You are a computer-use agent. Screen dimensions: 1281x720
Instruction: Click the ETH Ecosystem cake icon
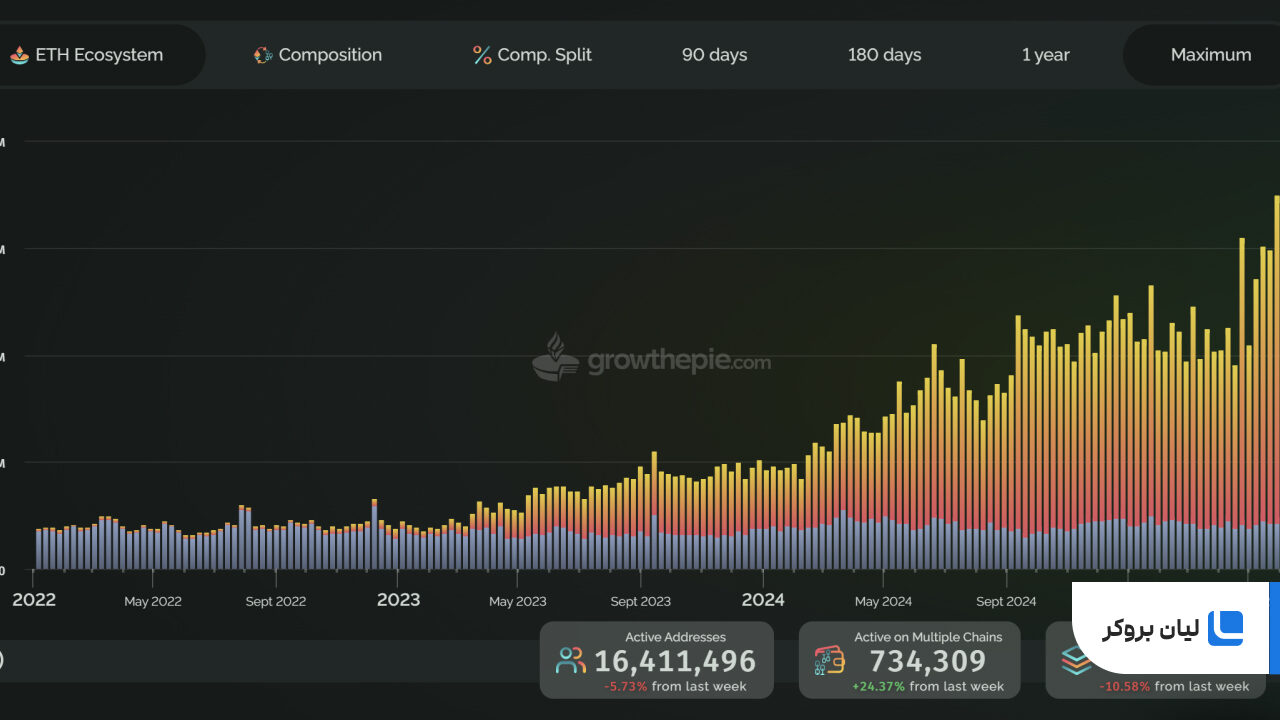[x=19, y=55]
